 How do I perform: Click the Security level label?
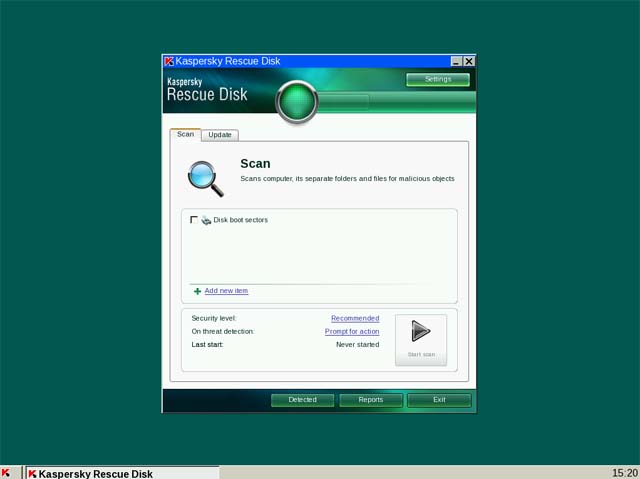[x=214, y=318]
